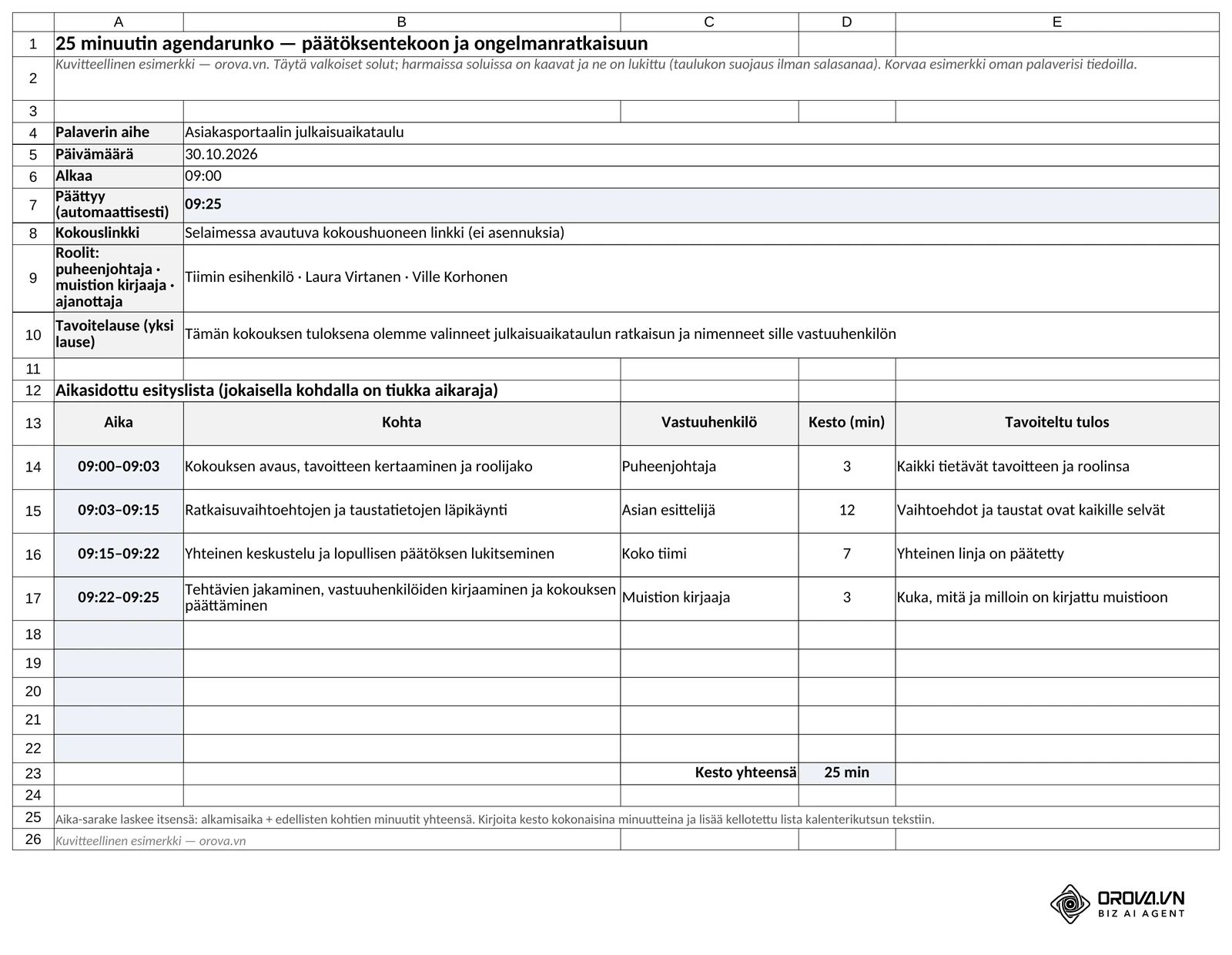Select the 'Muistion kirjaaja' owner cell

709,598
